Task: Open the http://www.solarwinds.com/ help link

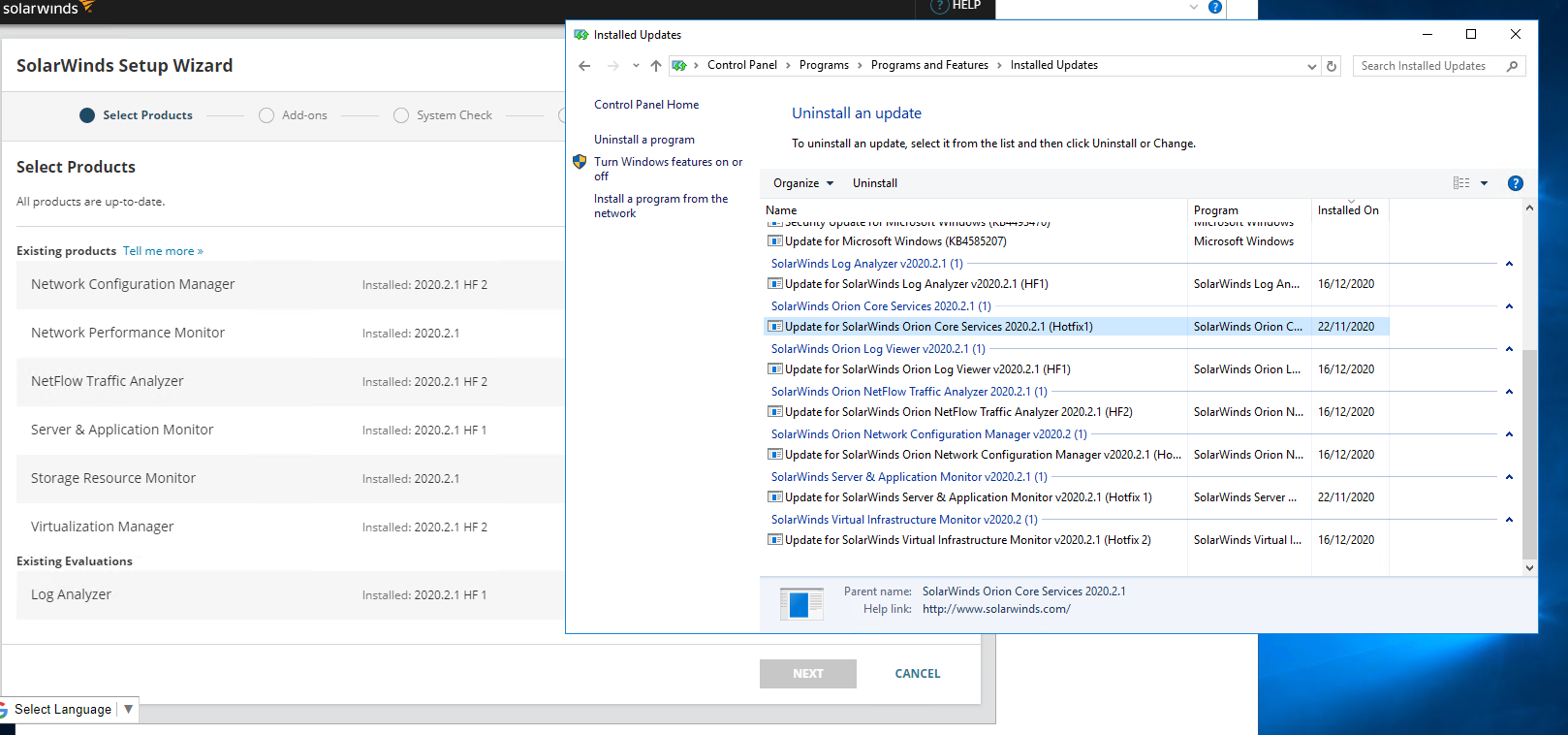Action: point(996,609)
